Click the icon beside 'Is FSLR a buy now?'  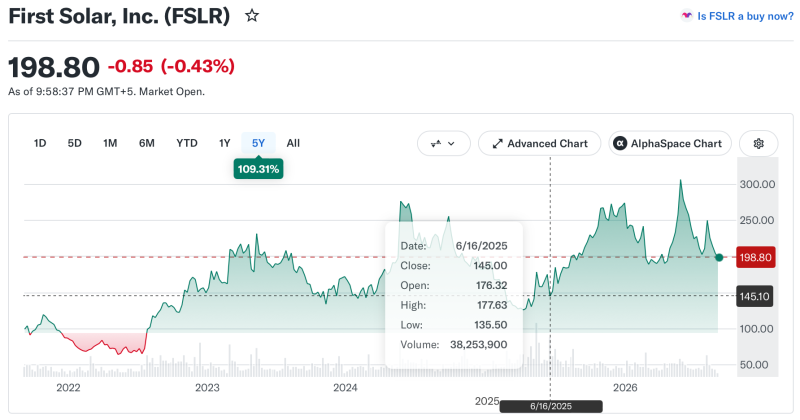point(686,16)
